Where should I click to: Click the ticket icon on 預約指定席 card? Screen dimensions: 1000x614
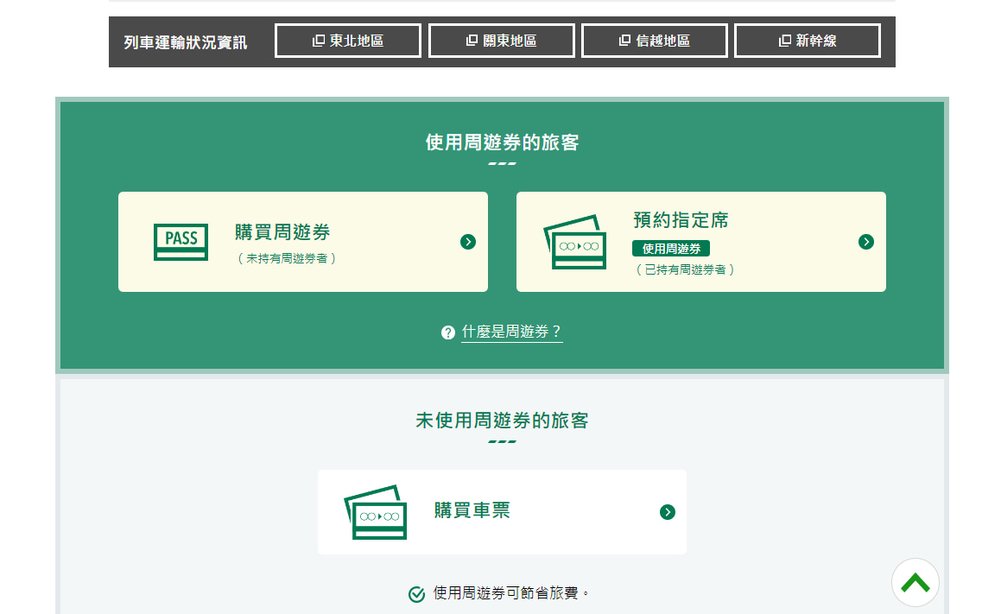pyautogui.click(x=576, y=243)
